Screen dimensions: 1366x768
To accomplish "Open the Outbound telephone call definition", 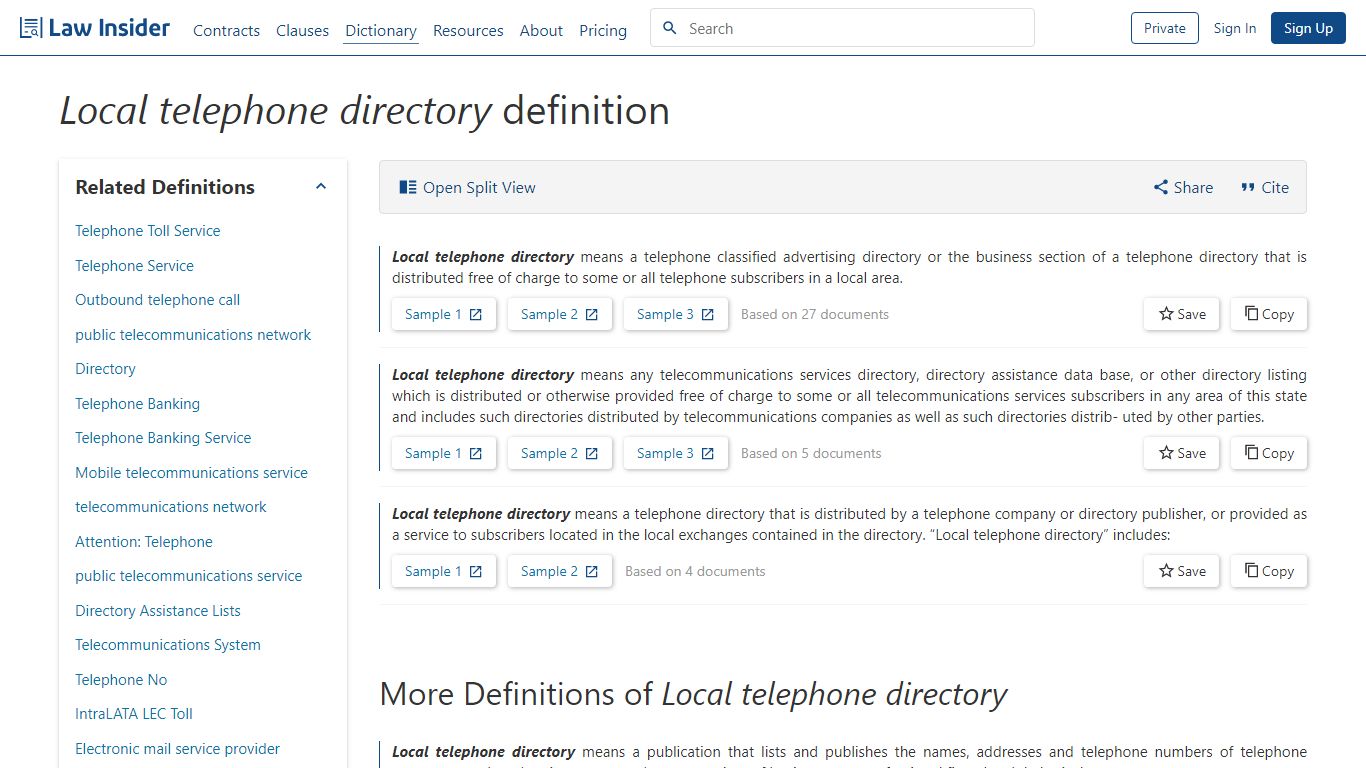I will tap(157, 300).
